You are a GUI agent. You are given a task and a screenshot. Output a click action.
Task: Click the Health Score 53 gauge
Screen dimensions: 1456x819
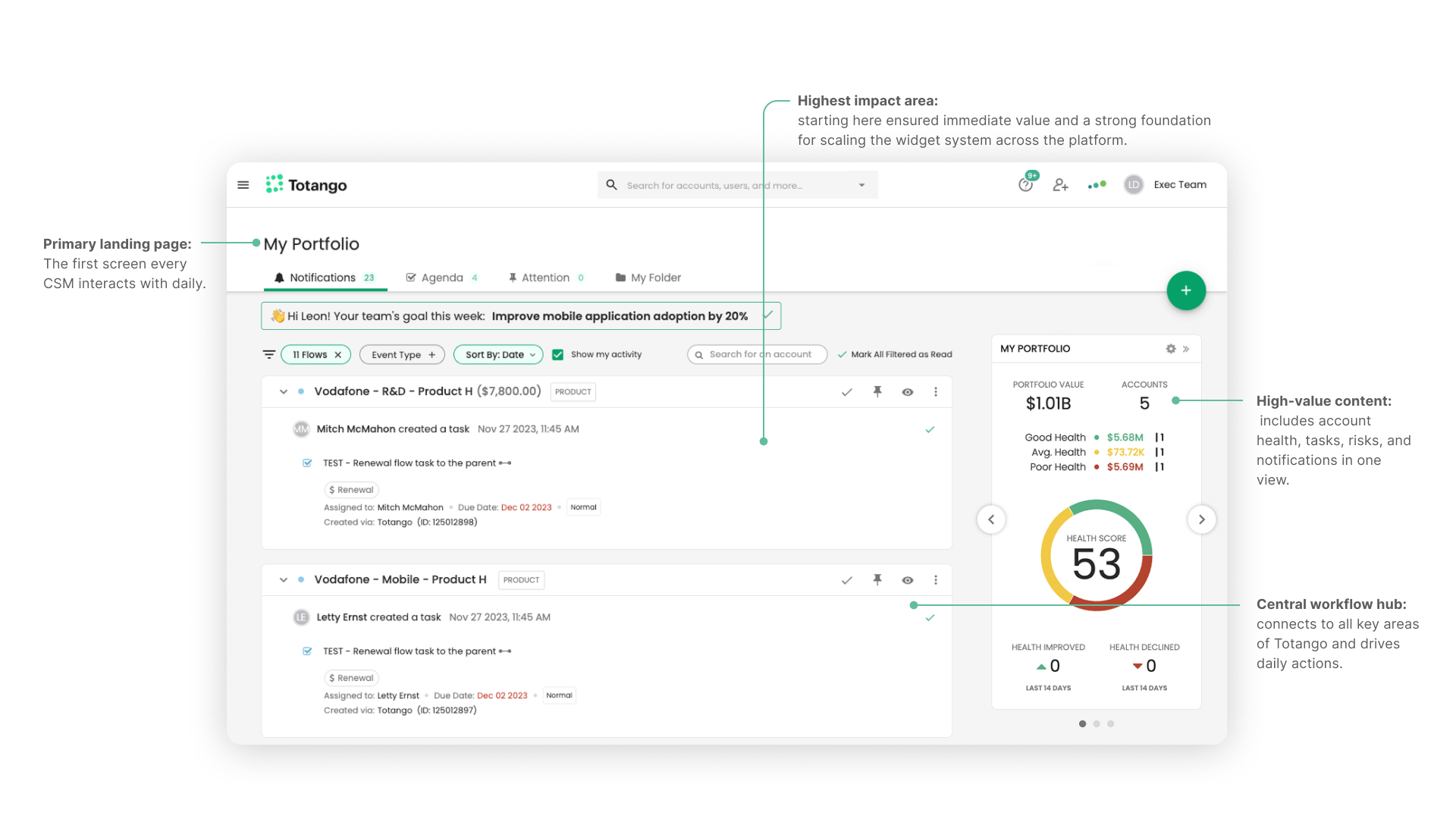tap(1097, 555)
